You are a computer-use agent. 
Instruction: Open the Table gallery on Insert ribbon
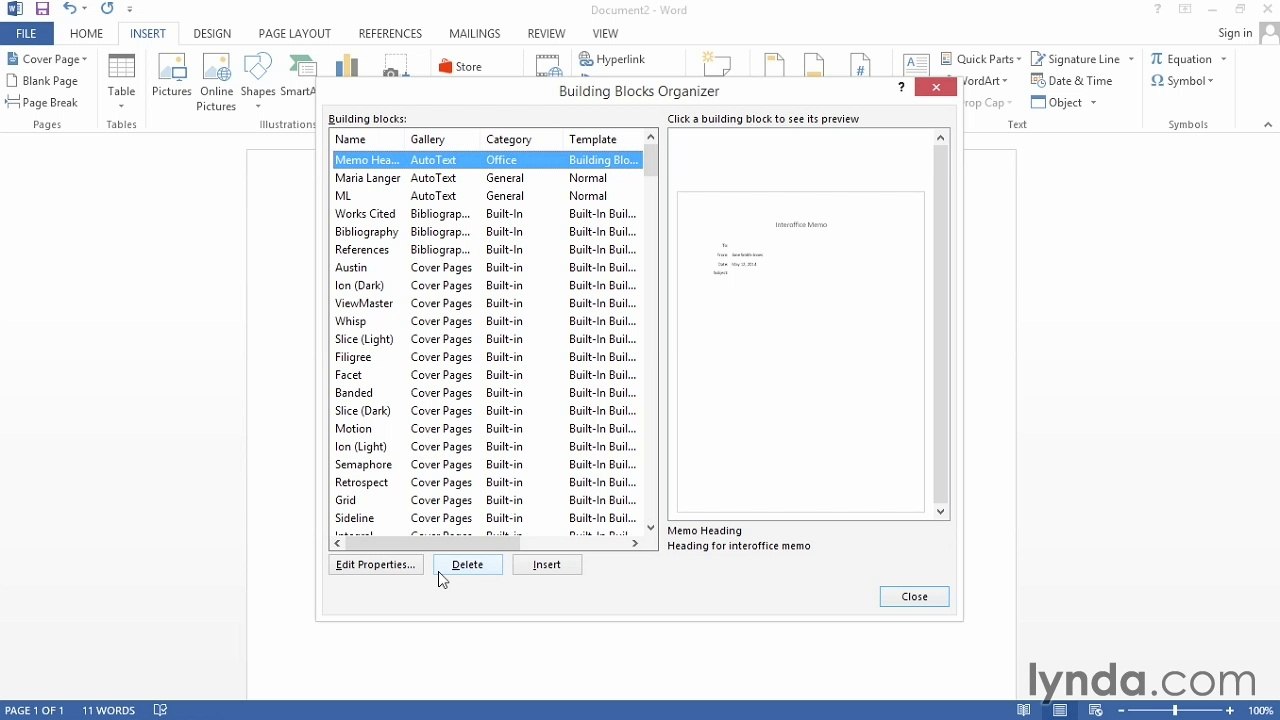[121, 82]
